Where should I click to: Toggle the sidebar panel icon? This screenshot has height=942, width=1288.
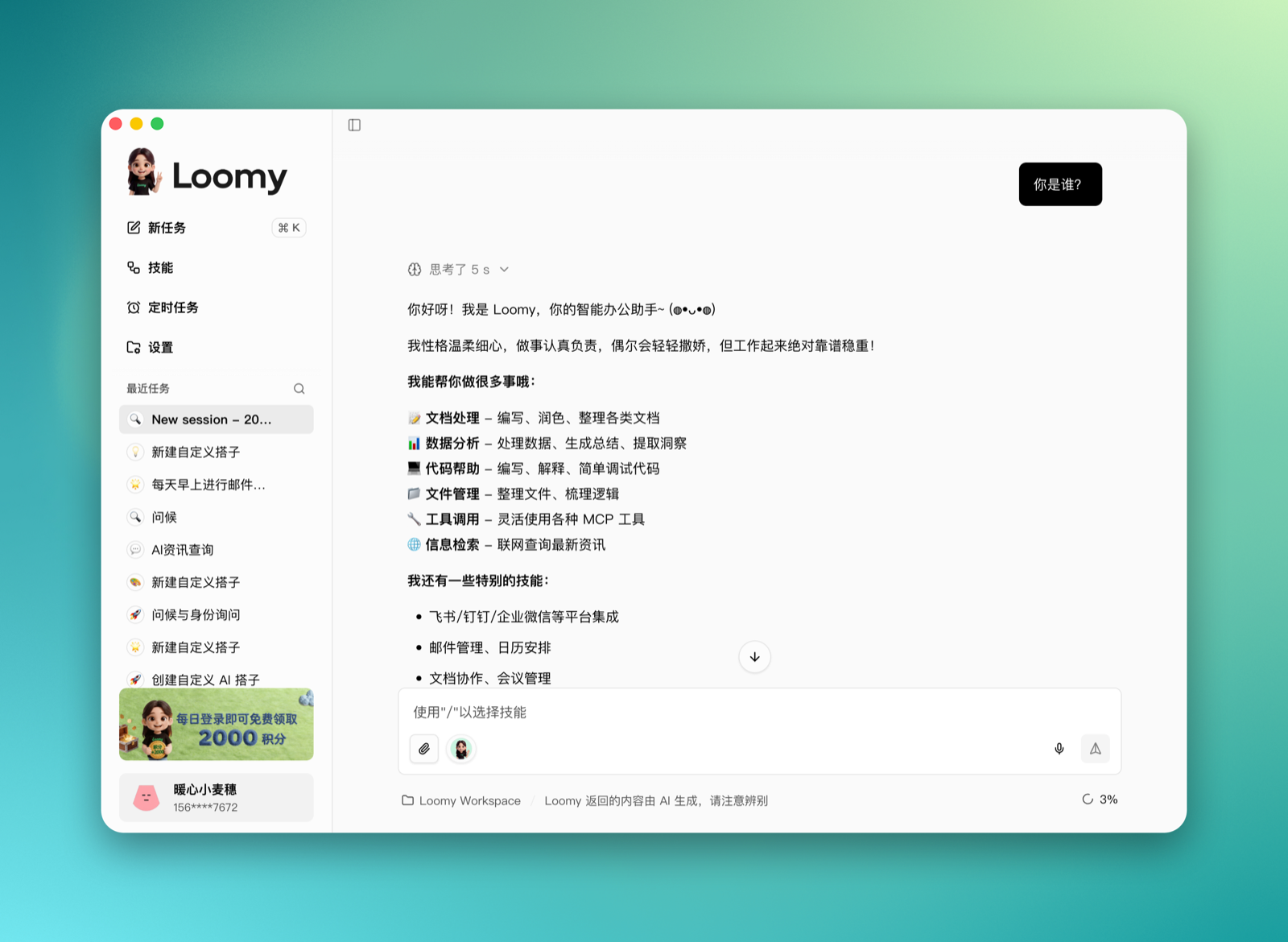pyautogui.click(x=354, y=125)
